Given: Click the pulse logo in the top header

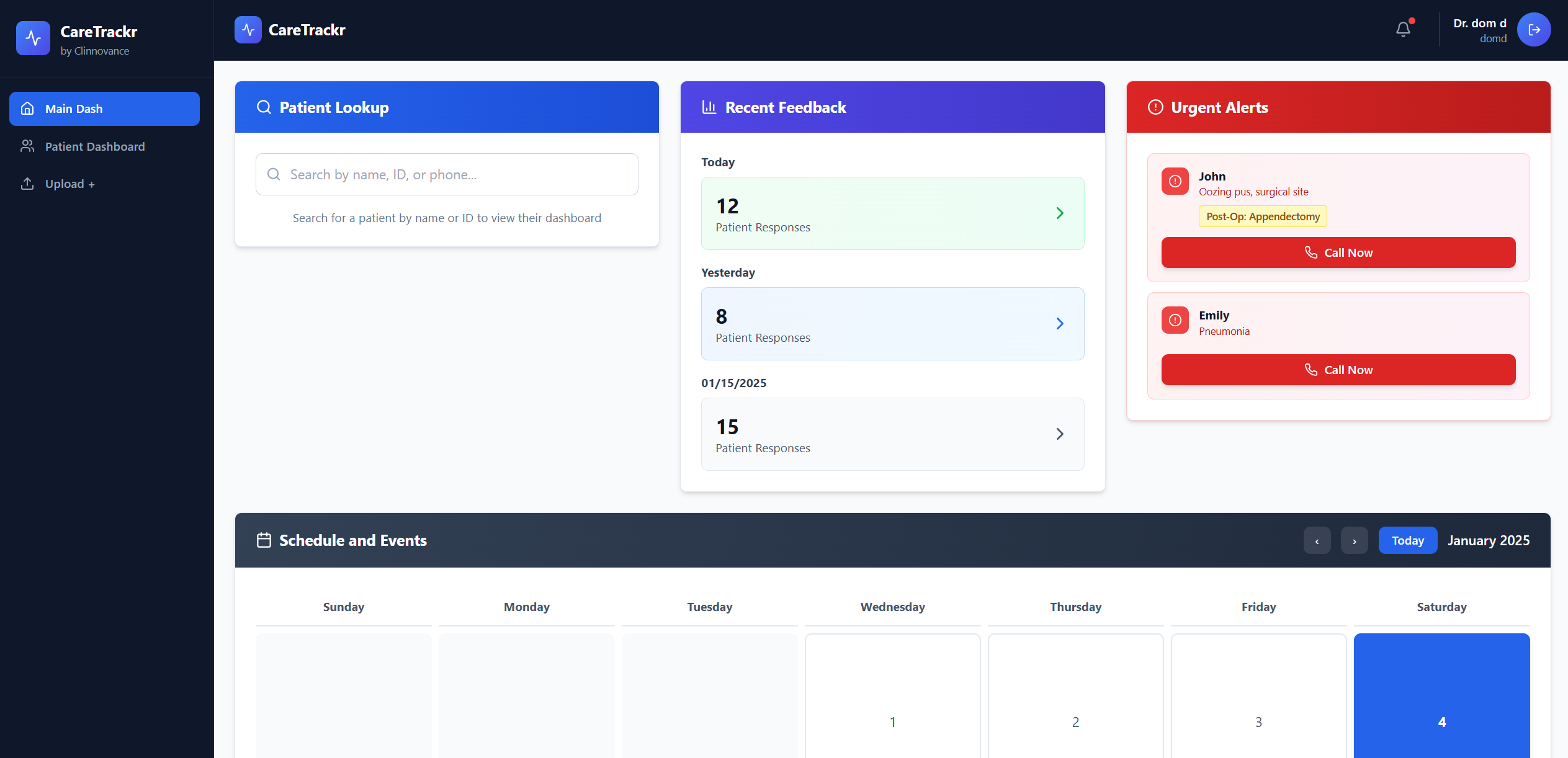Looking at the screenshot, I should tap(248, 30).
